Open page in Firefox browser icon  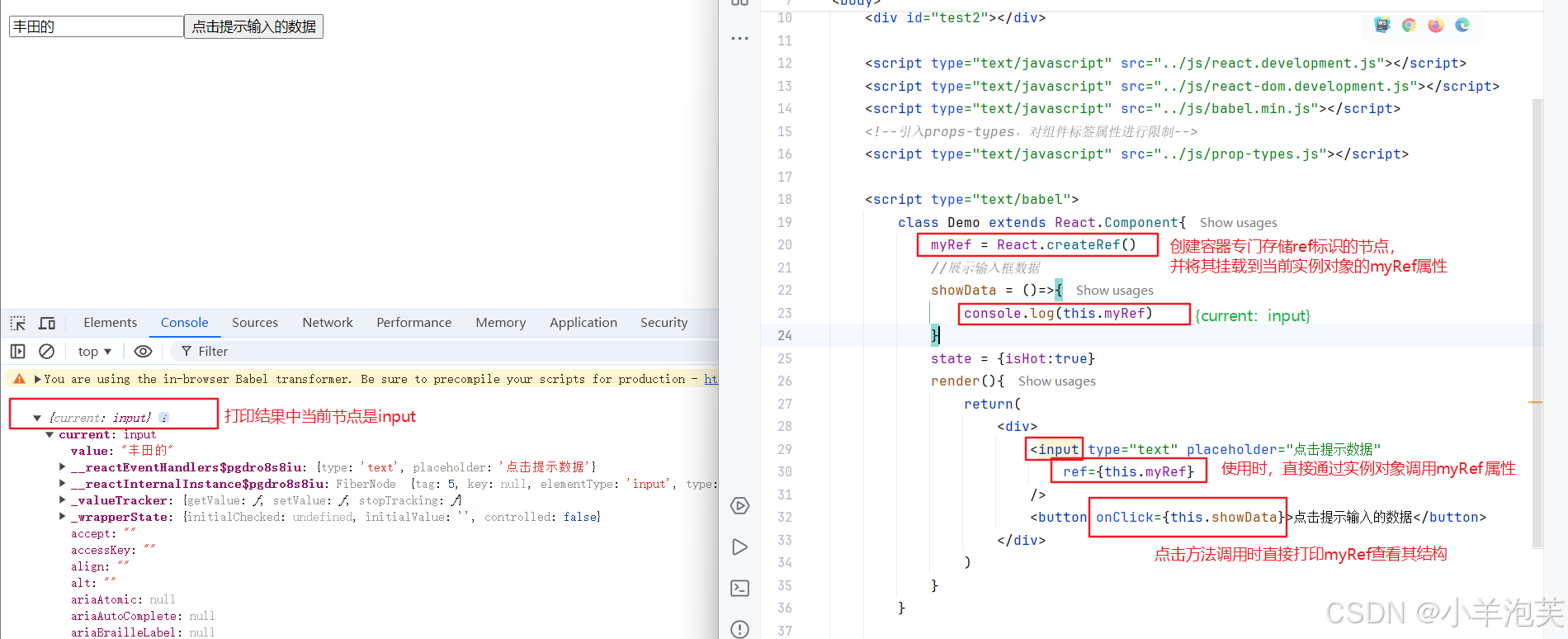click(1436, 25)
